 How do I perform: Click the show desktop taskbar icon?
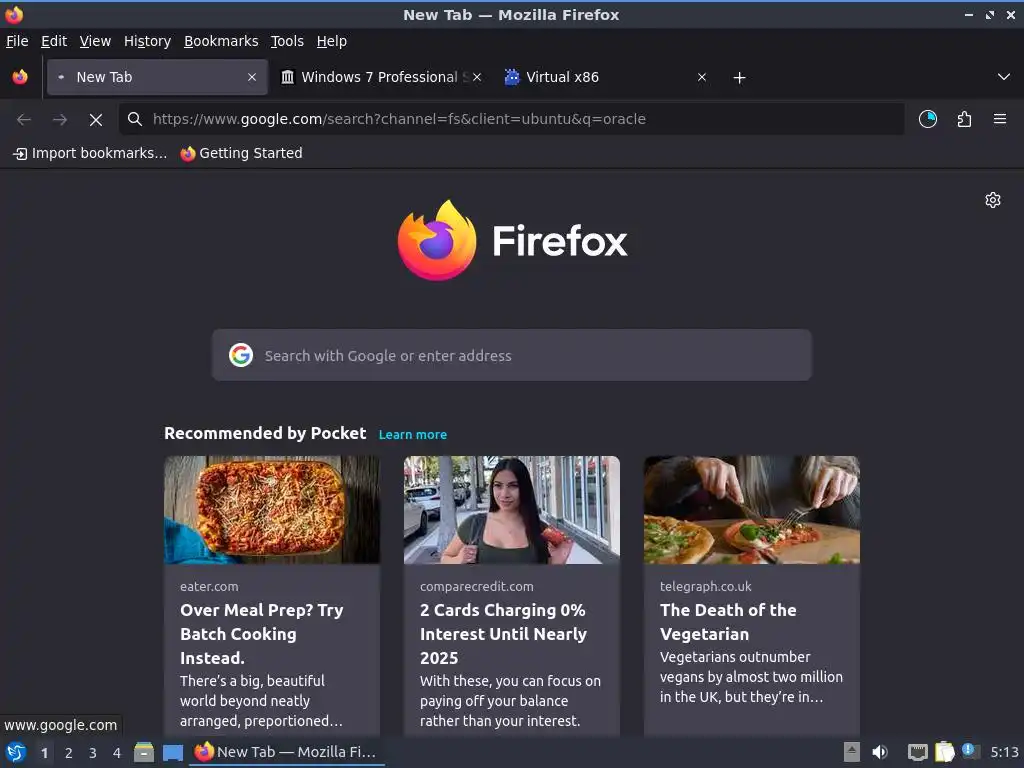coord(173,752)
